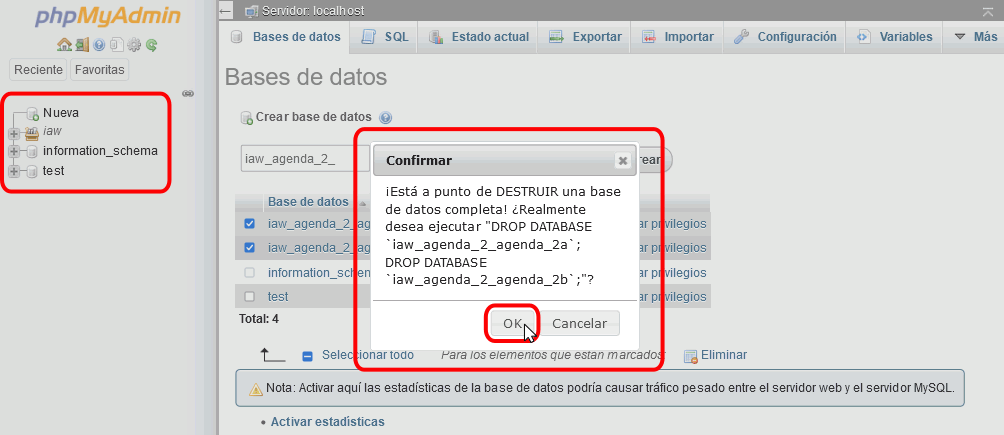Click help icon next to Crear base de datos
Screen dimensions: 1004x435
point(385,118)
